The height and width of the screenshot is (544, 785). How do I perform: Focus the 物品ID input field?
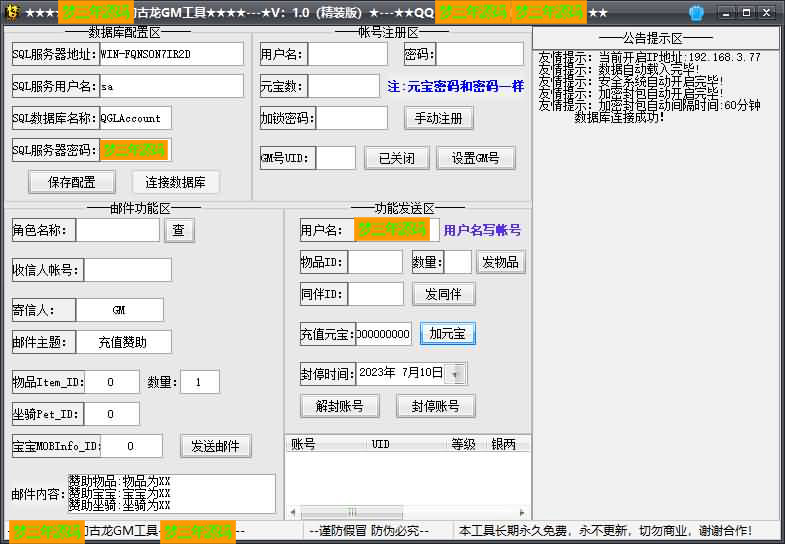click(375, 262)
